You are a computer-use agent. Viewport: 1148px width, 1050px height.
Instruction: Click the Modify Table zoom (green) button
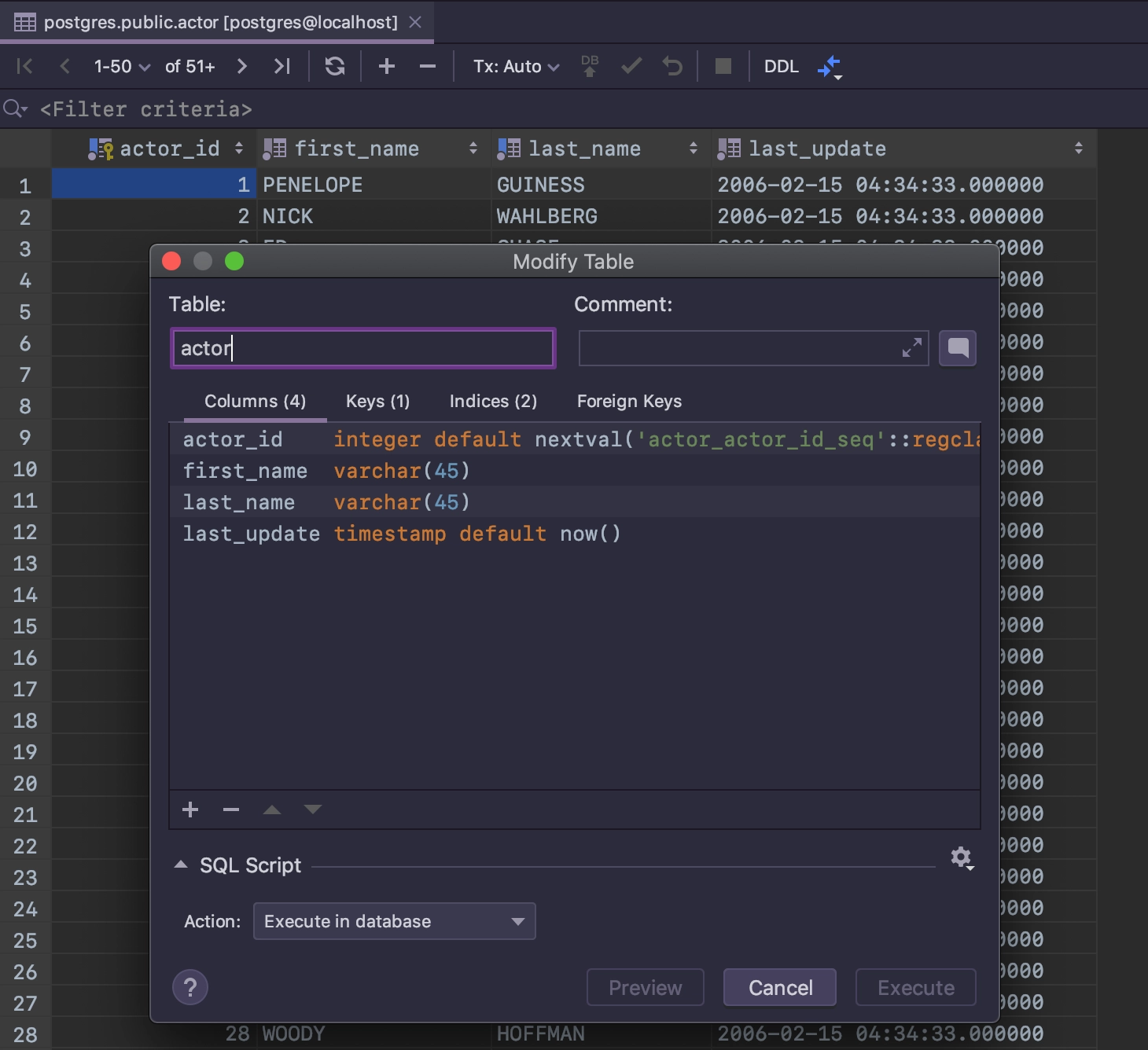pos(234,261)
